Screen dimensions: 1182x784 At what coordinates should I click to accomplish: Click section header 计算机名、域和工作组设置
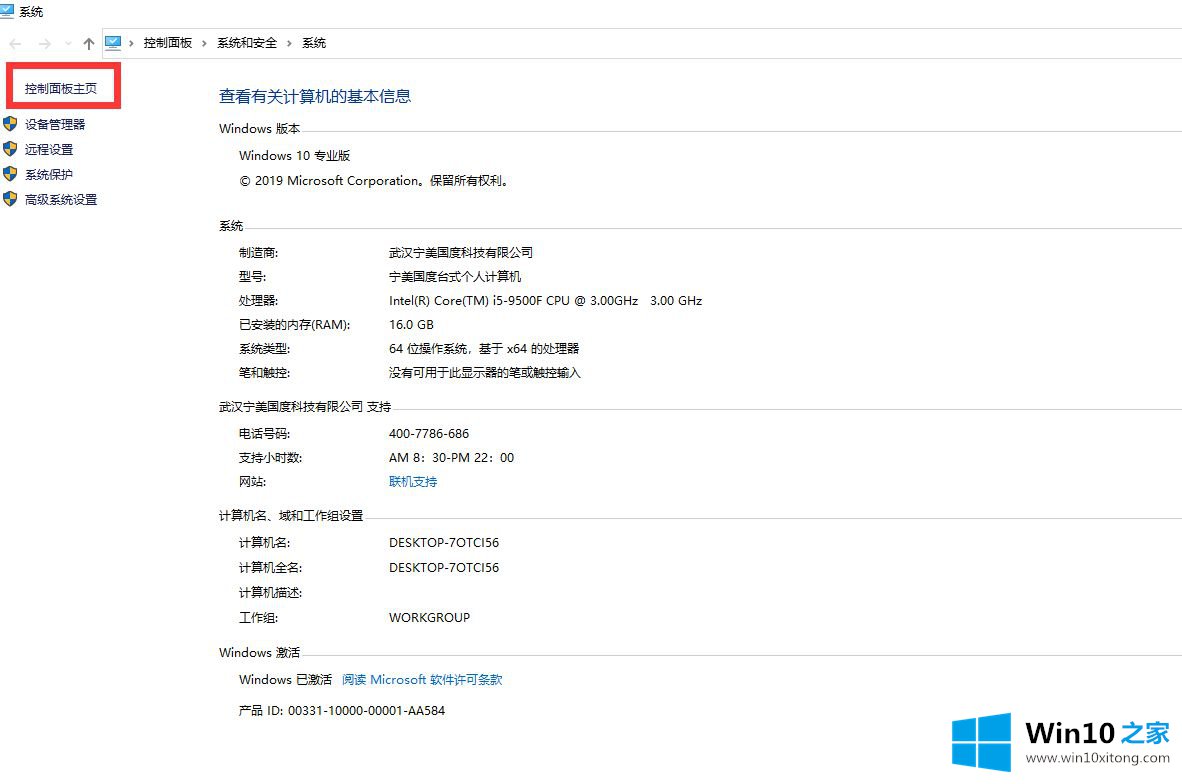pyautogui.click(x=291, y=516)
